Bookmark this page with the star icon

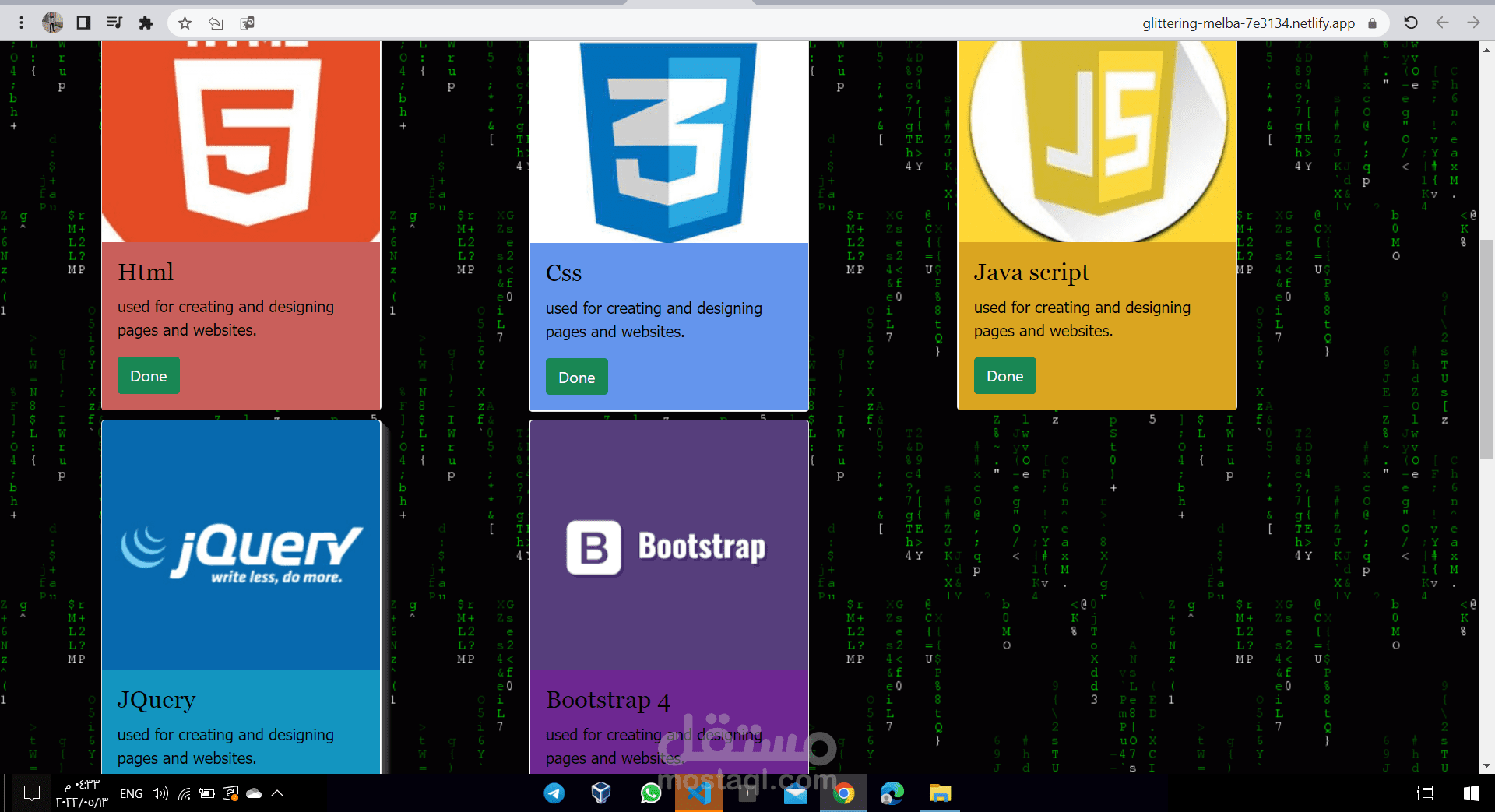coord(185,23)
